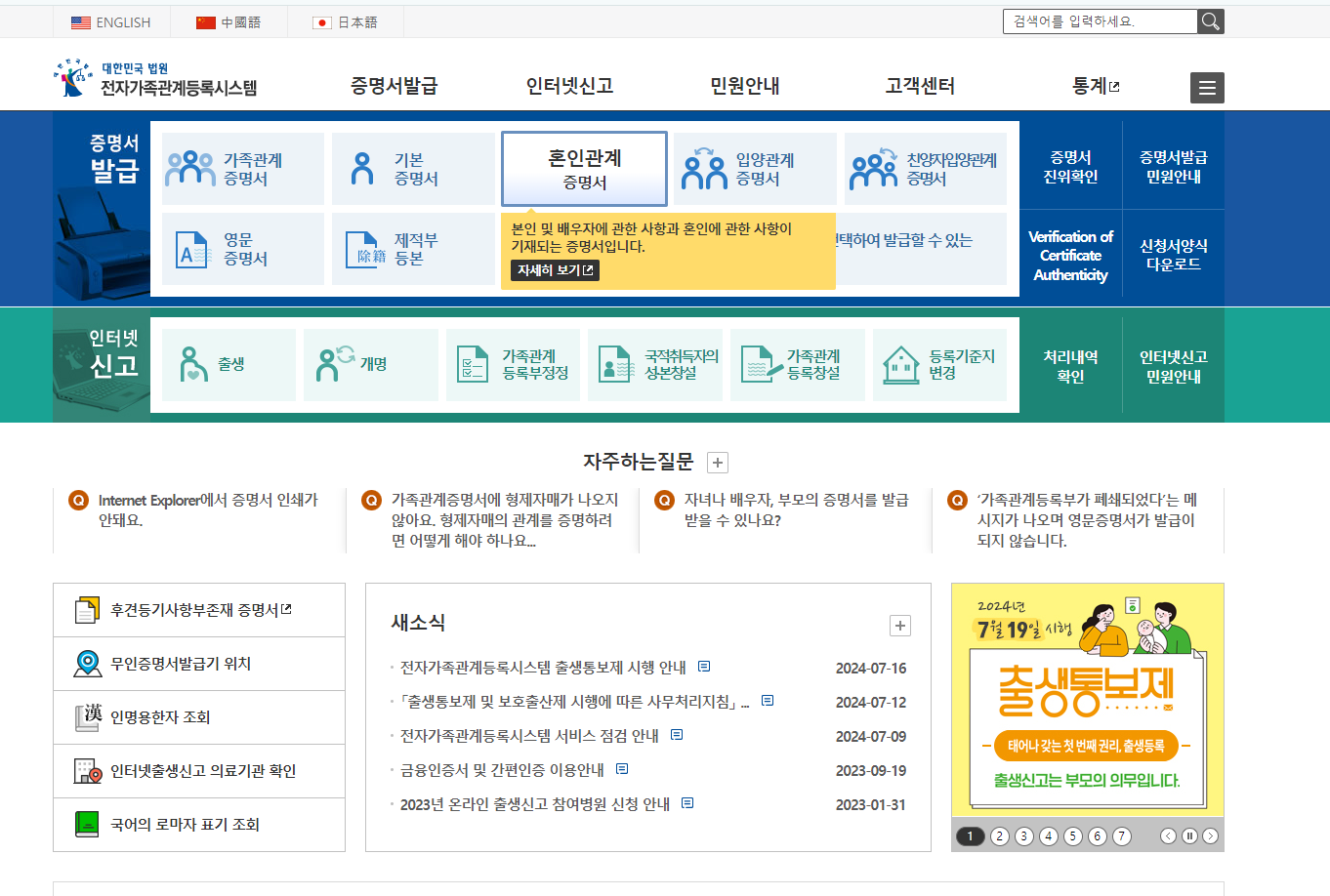The height and width of the screenshot is (896, 1330).
Task: Expand the 새소식 news list
Action: coord(898,626)
